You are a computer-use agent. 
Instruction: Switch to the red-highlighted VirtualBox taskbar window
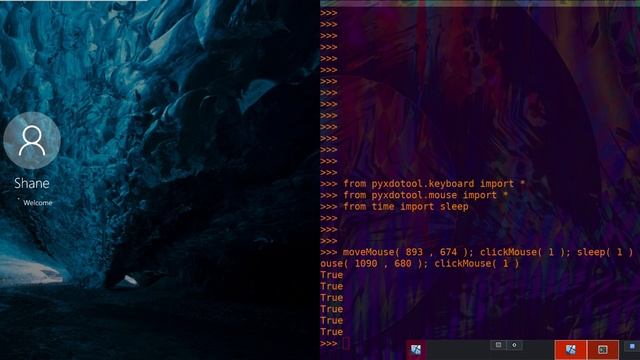point(571,350)
